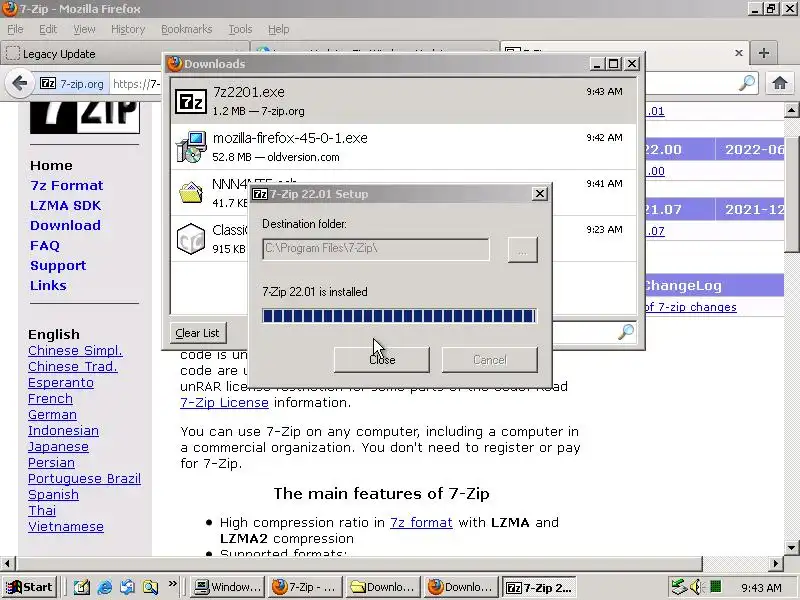The height and width of the screenshot is (600, 800).
Task: Open the Help menu
Action: (x=279, y=29)
